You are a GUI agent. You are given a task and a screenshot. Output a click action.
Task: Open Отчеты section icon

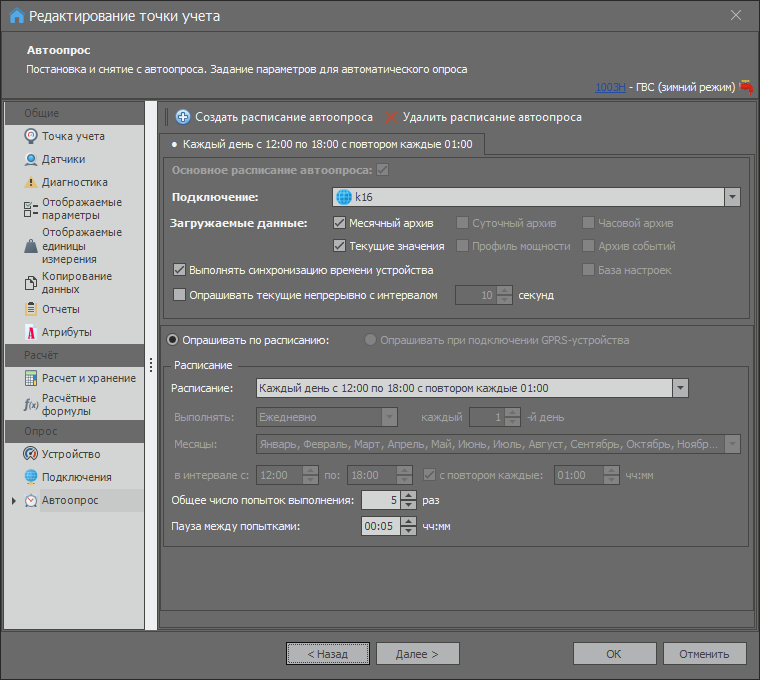(x=31, y=309)
